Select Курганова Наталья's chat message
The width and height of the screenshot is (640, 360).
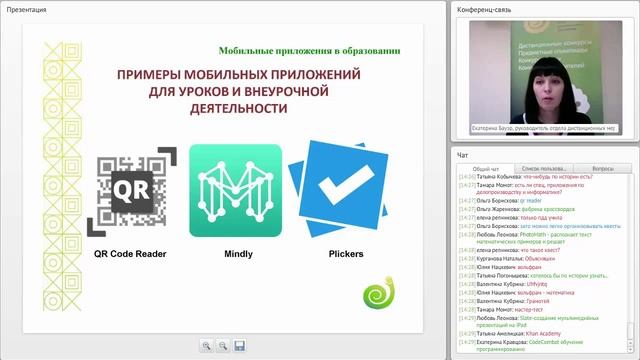(507, 259)
